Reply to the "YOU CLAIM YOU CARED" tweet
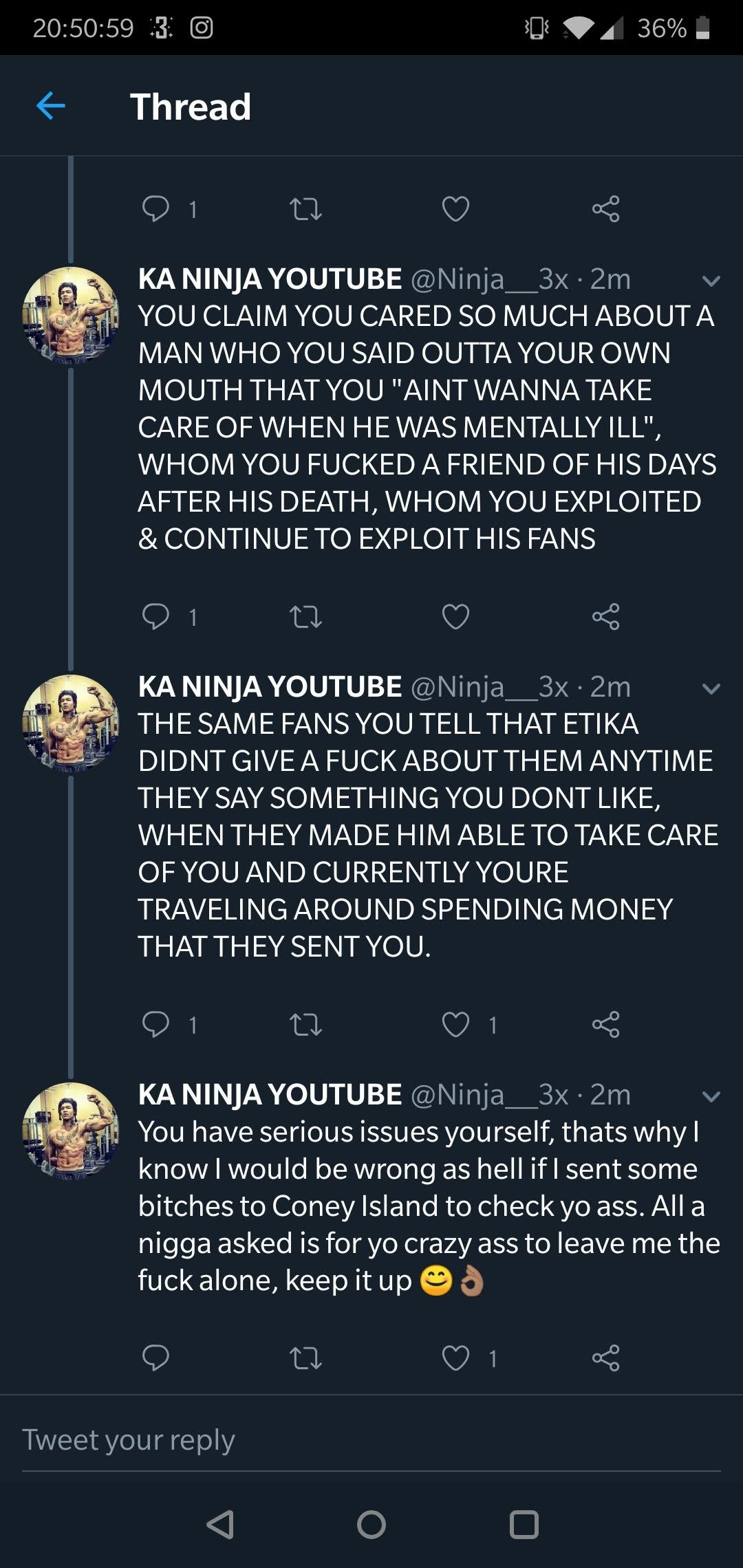Image resolution: width=743 pixels, height=1568 pixels. pos(155,617)
